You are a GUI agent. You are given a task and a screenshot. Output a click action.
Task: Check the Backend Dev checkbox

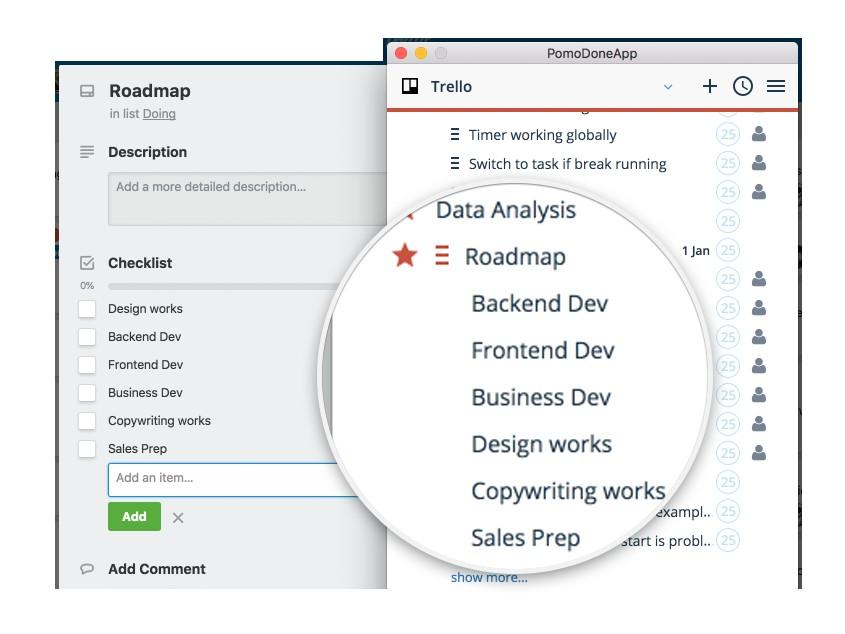point(87,337)
